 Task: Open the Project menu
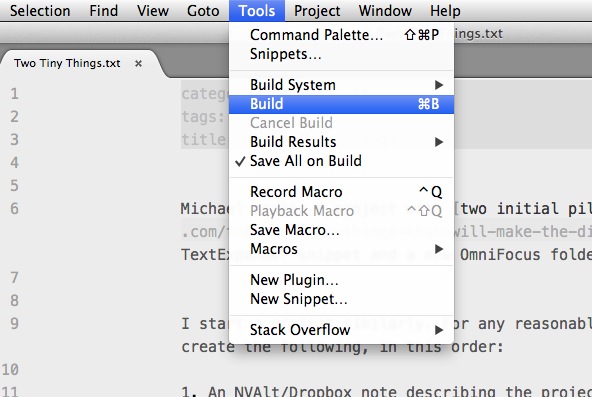coord(317,11)
